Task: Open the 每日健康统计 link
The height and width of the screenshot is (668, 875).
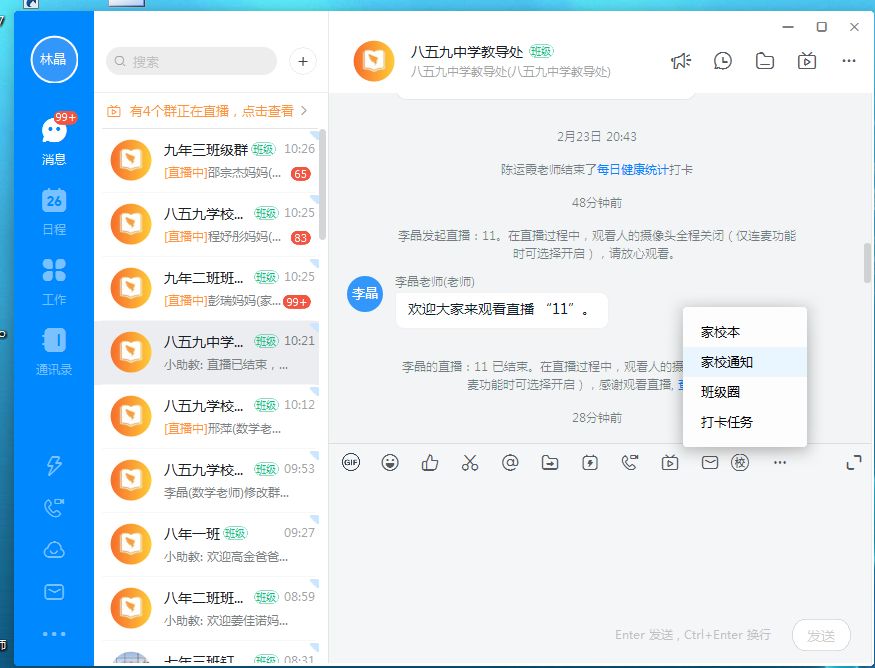Action: [x=632, y=170]
